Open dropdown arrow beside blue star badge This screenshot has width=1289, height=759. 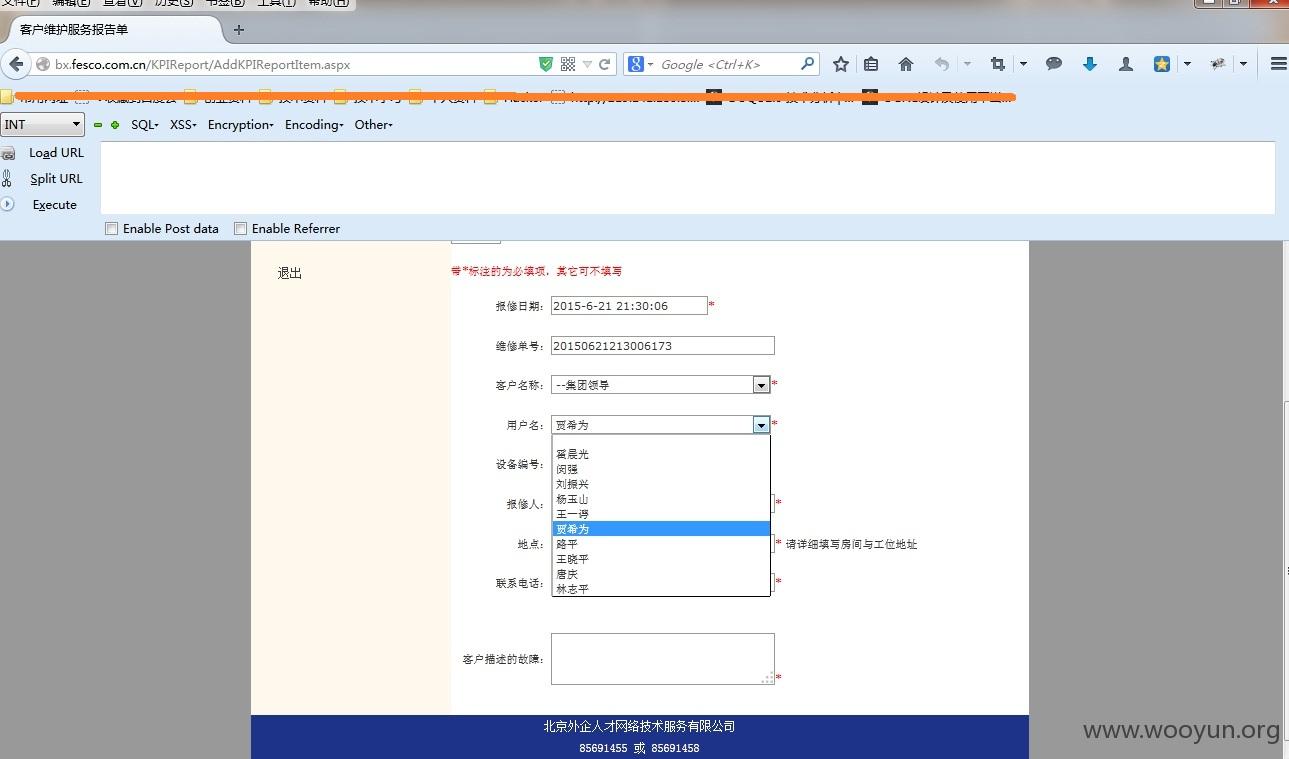pos(1187,64)
